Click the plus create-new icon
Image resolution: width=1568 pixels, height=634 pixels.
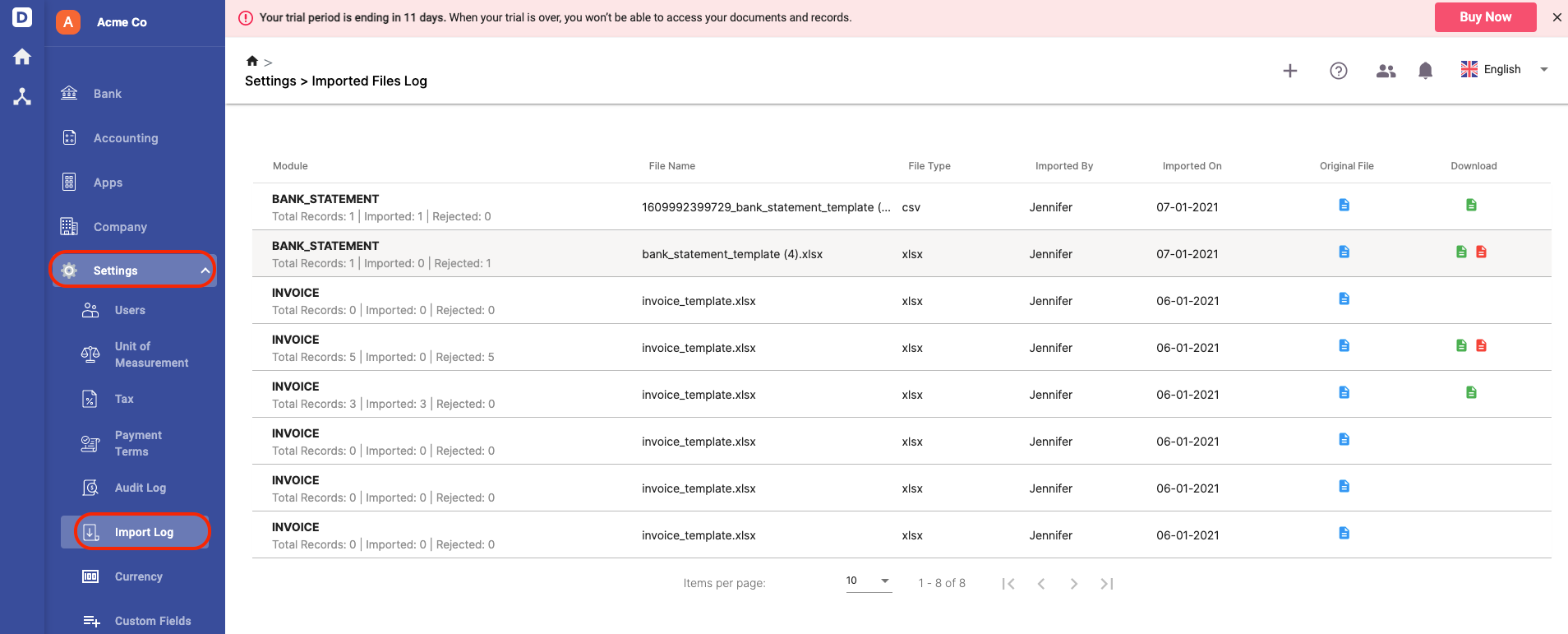pyautogui.click(x=1290, y=71)
